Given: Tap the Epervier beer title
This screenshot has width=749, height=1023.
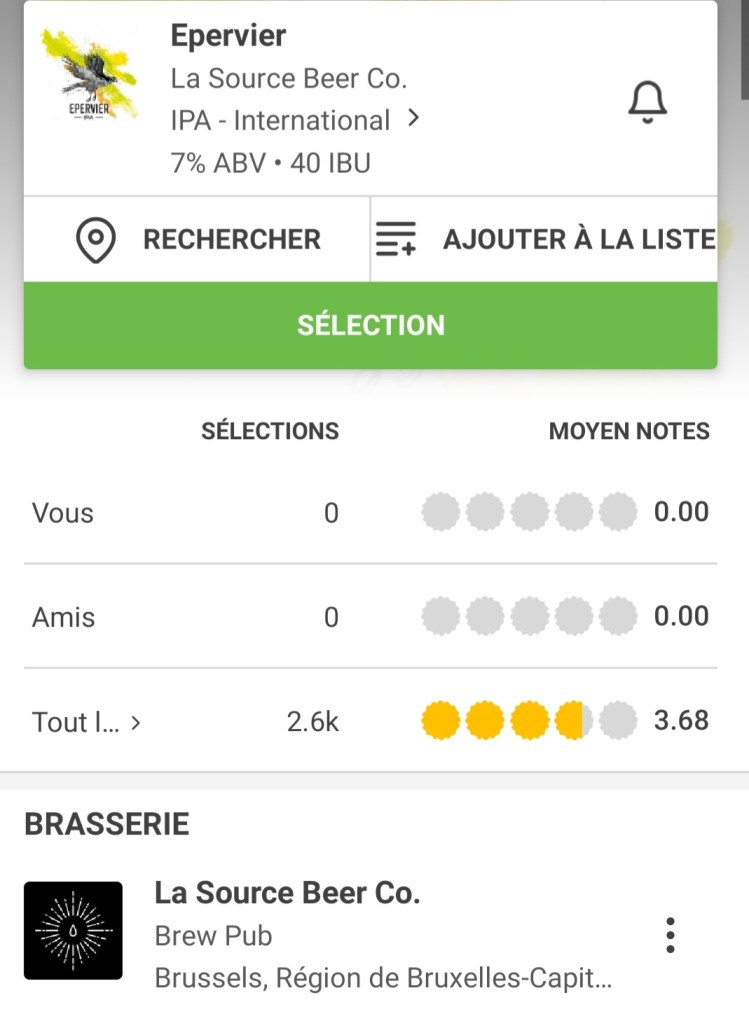Looking at the screenshot, I should pos(228,35).
